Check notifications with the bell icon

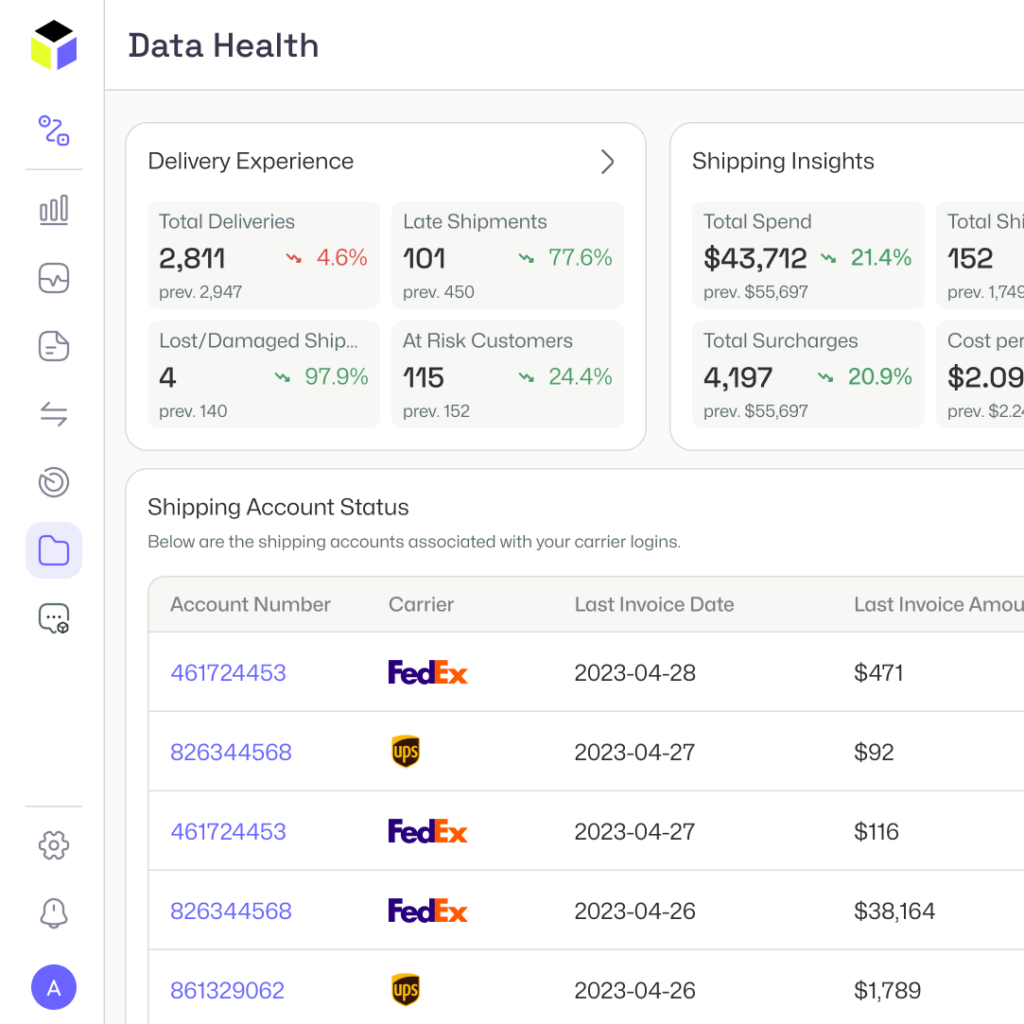pyautogui.click(x=53, y=913)
